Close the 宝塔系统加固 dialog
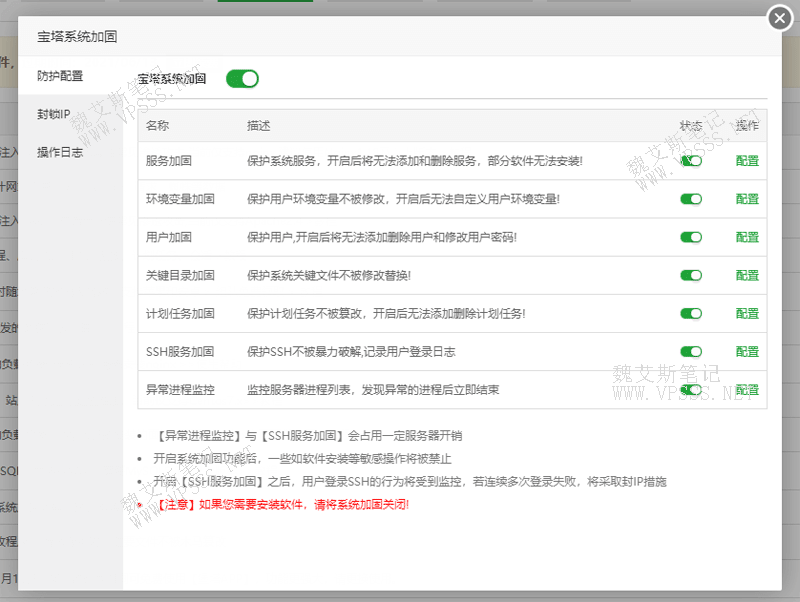This screenshot has width=800, height=602. point(780,19)
